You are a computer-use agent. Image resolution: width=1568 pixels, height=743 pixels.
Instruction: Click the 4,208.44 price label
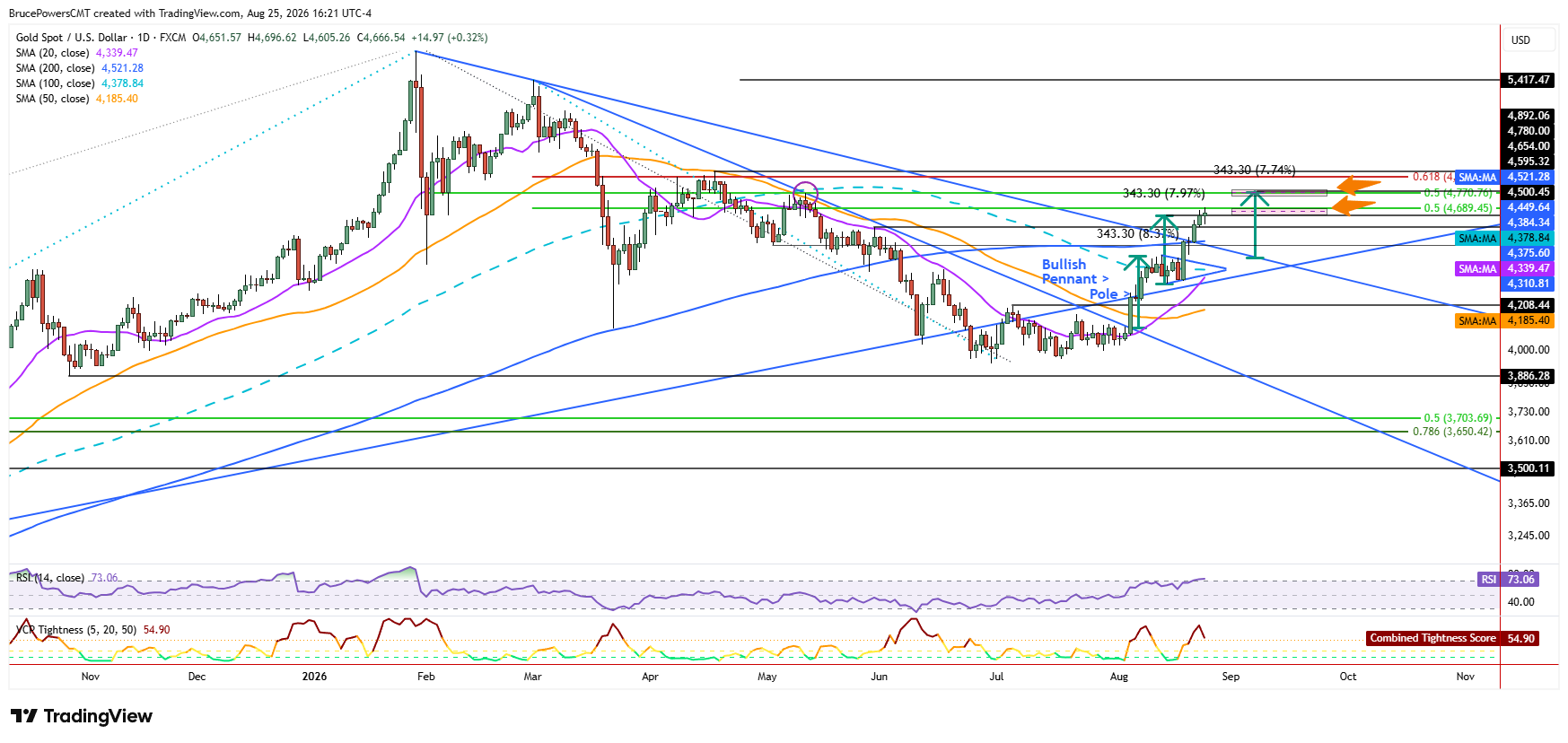pyautogui.click(x=1529, y=305)
